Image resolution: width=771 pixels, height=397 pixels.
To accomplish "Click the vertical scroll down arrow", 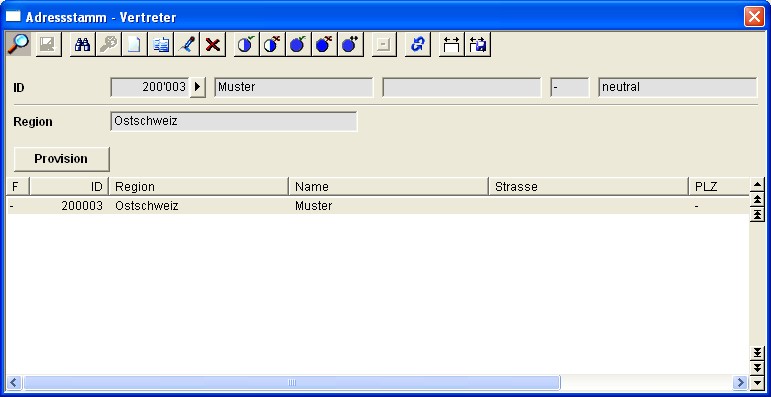I will click(757, 382).
